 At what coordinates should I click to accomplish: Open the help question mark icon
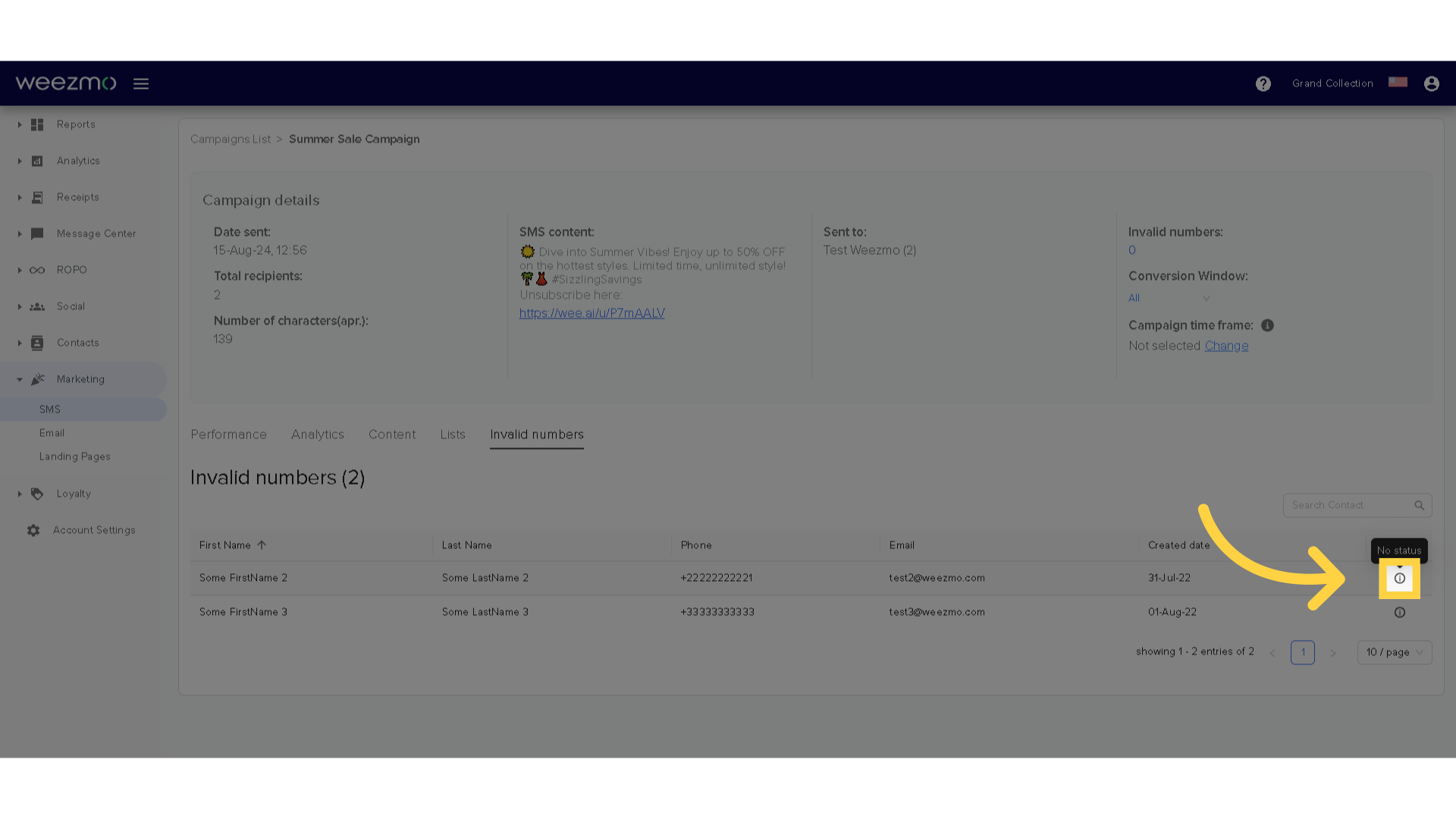pyautogui.click(x=1263, y=83)
